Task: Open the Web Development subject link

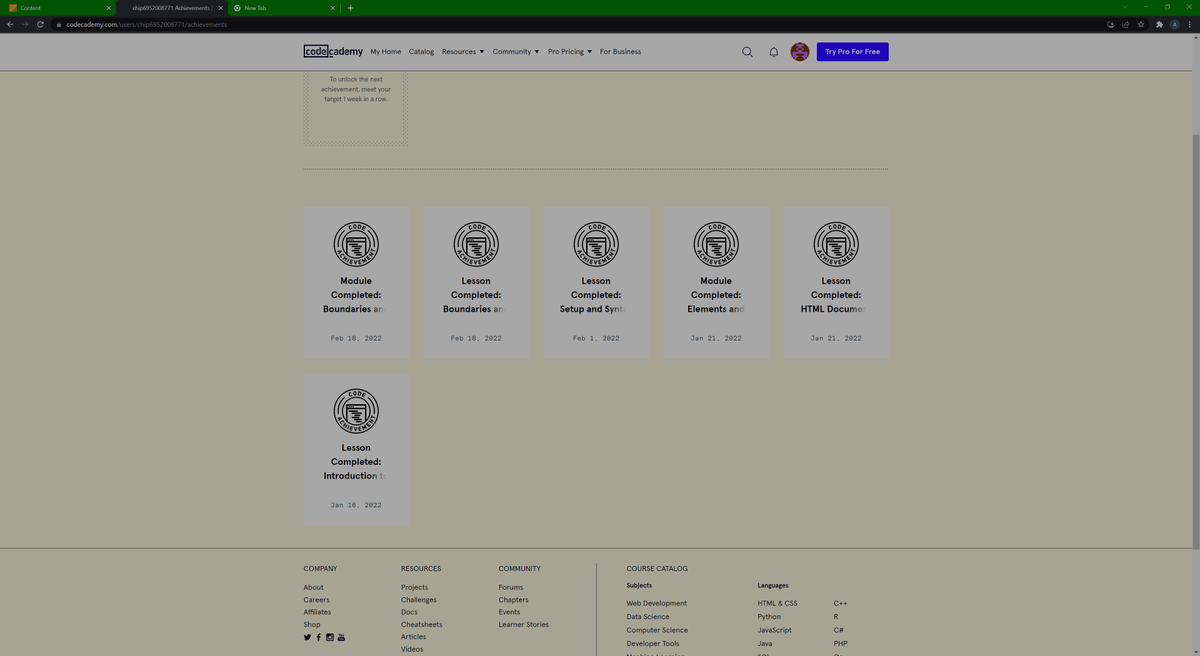Action: click(657, 603)
